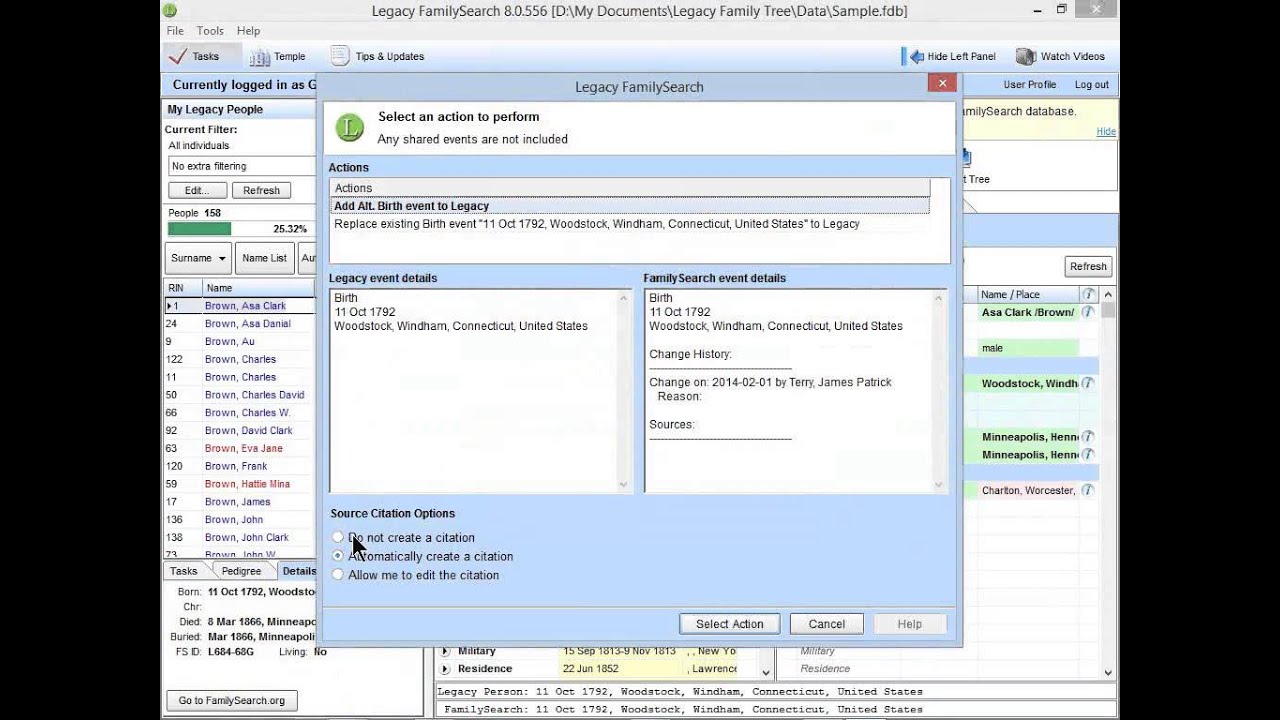Choose 'Replace existing Birth event' action
This screenshot has width=1280, height=720.
[630, 224]
